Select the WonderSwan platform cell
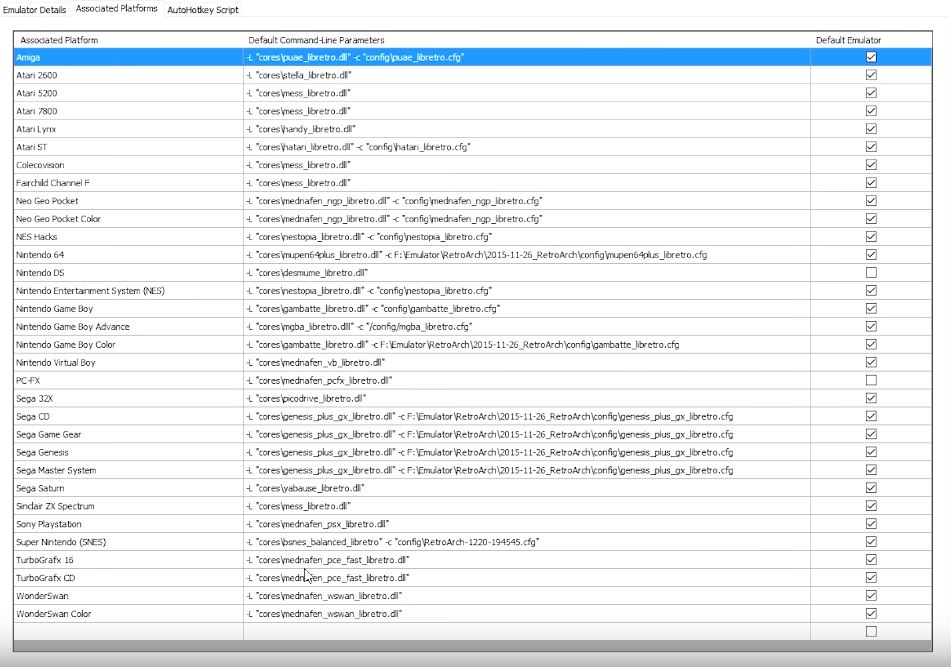 pos(128,595)
